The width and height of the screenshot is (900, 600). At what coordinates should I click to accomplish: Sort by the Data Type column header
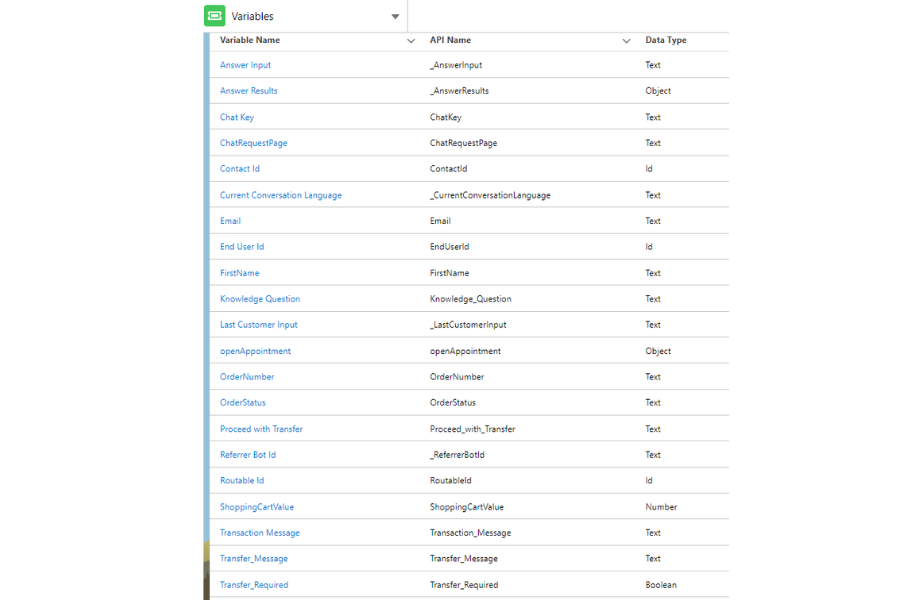pos(666,41)
